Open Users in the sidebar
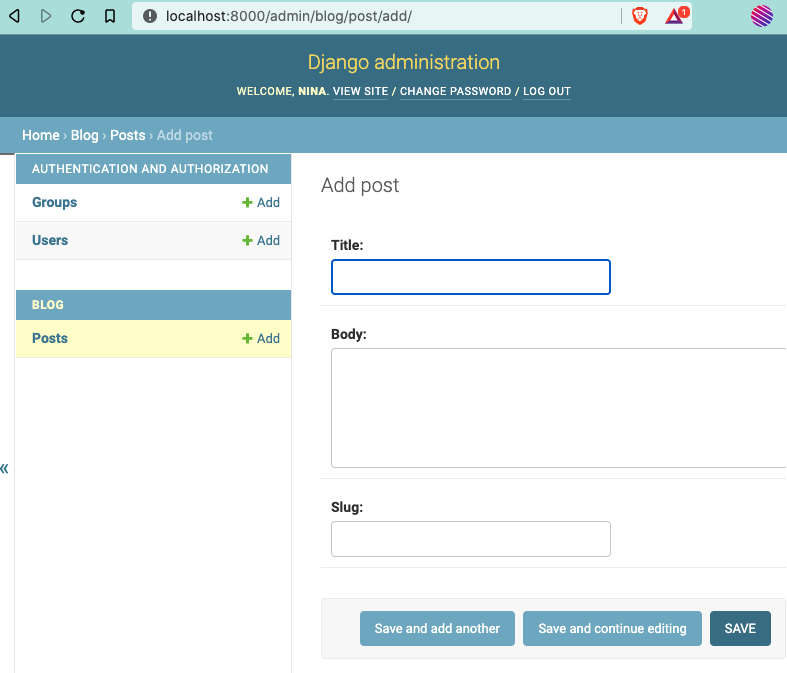The image size is (787, 673). [x=50, y=240]
